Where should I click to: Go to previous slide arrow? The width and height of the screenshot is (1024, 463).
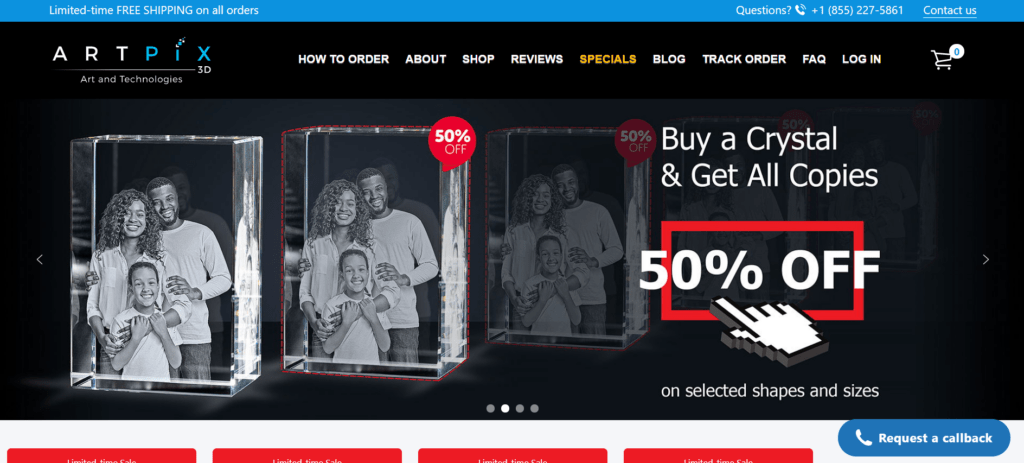[x=39, y=259]
